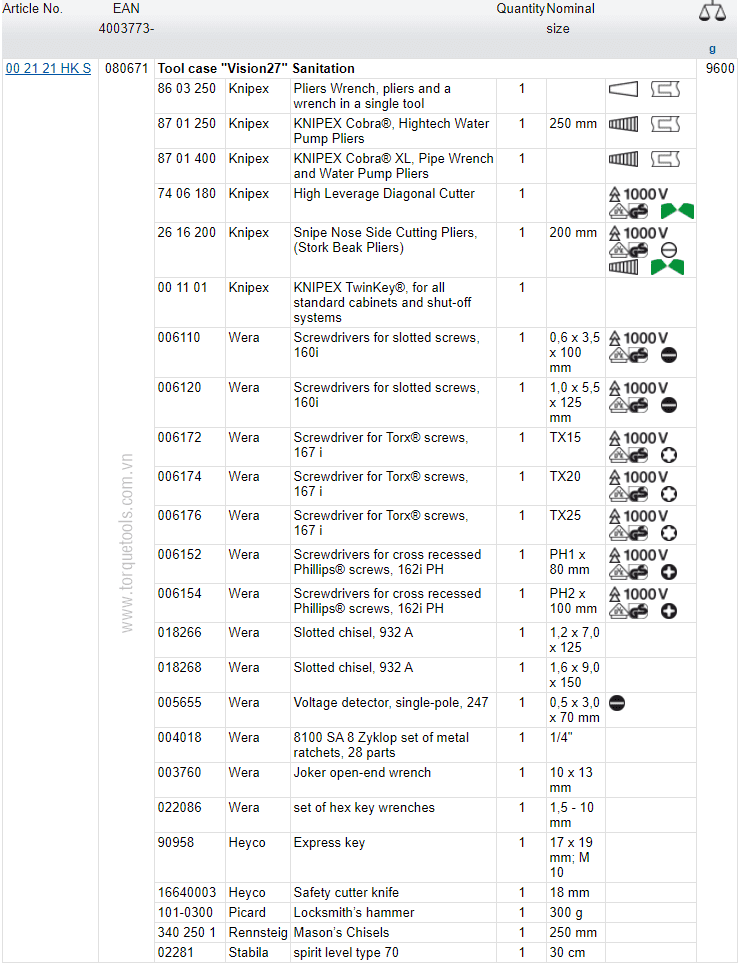Click the Nominal size column header
The image size is (739, 964).
coord(570,18)
